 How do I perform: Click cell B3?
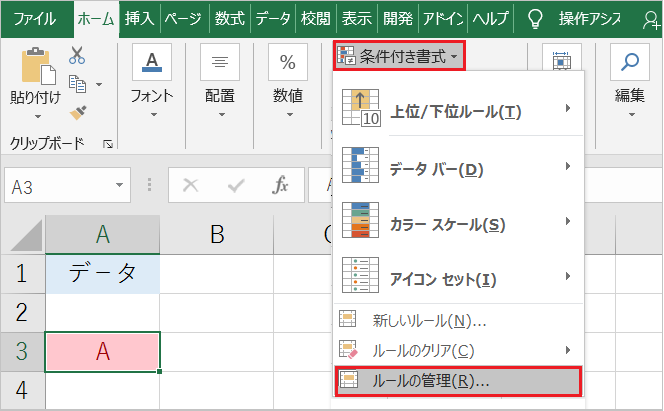(217, 352)
